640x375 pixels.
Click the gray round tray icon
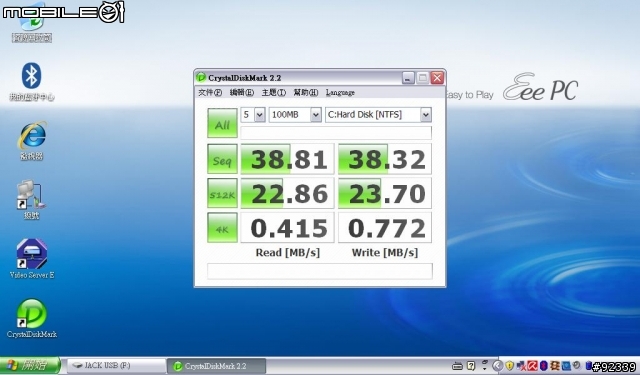coord(576,365)
